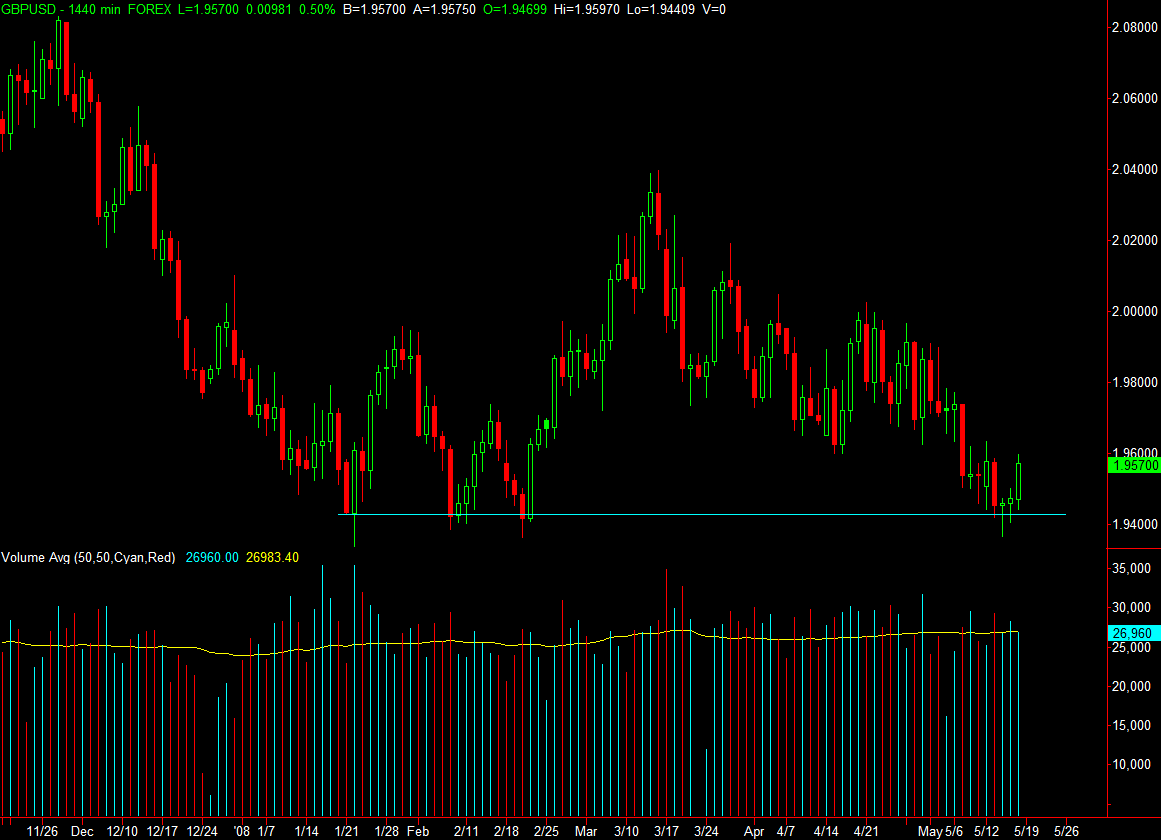Click the Volume Avg indicator label

[88, 557]
